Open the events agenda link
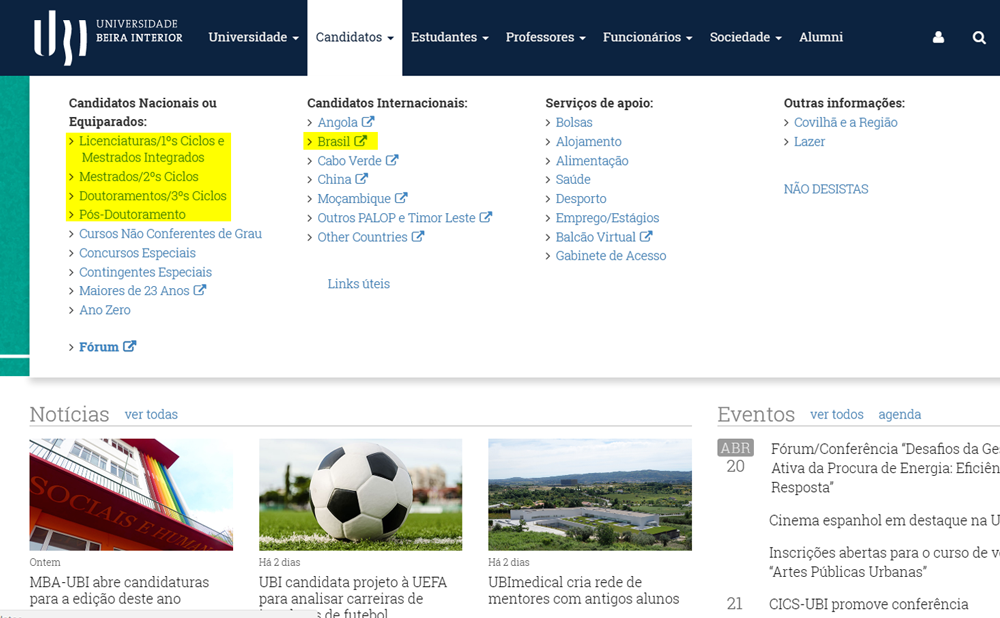This screenshot has width=1000, height=618. tap(899, 415)
